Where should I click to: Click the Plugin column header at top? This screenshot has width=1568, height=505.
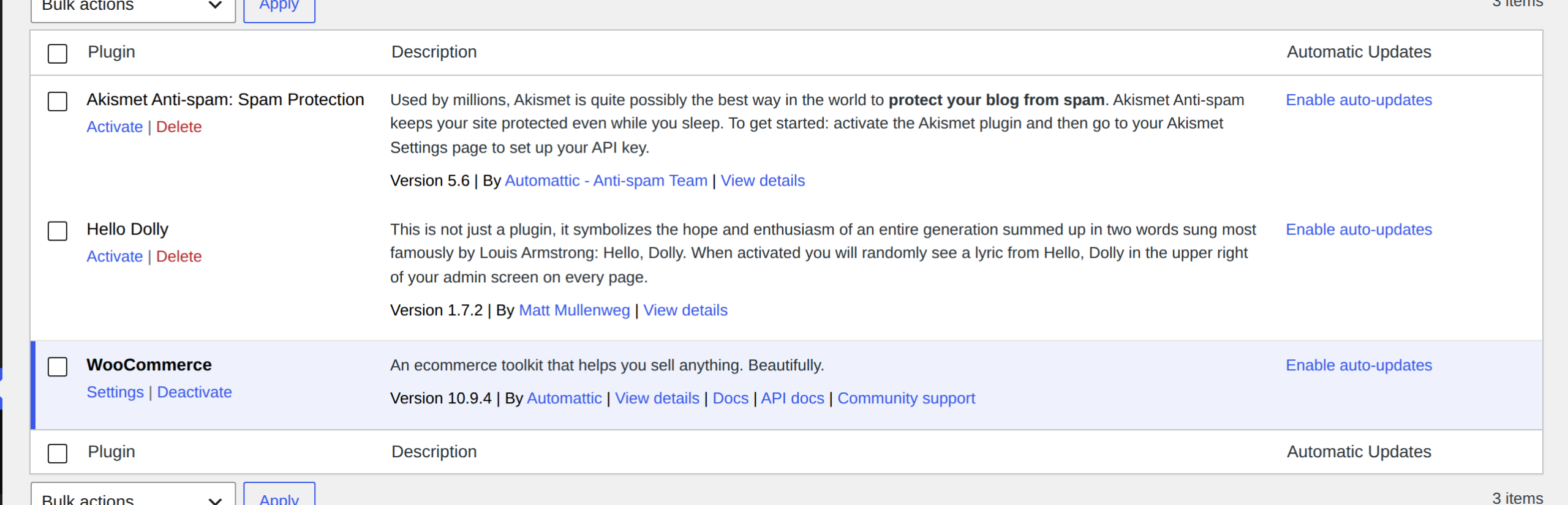coord(111,52)
